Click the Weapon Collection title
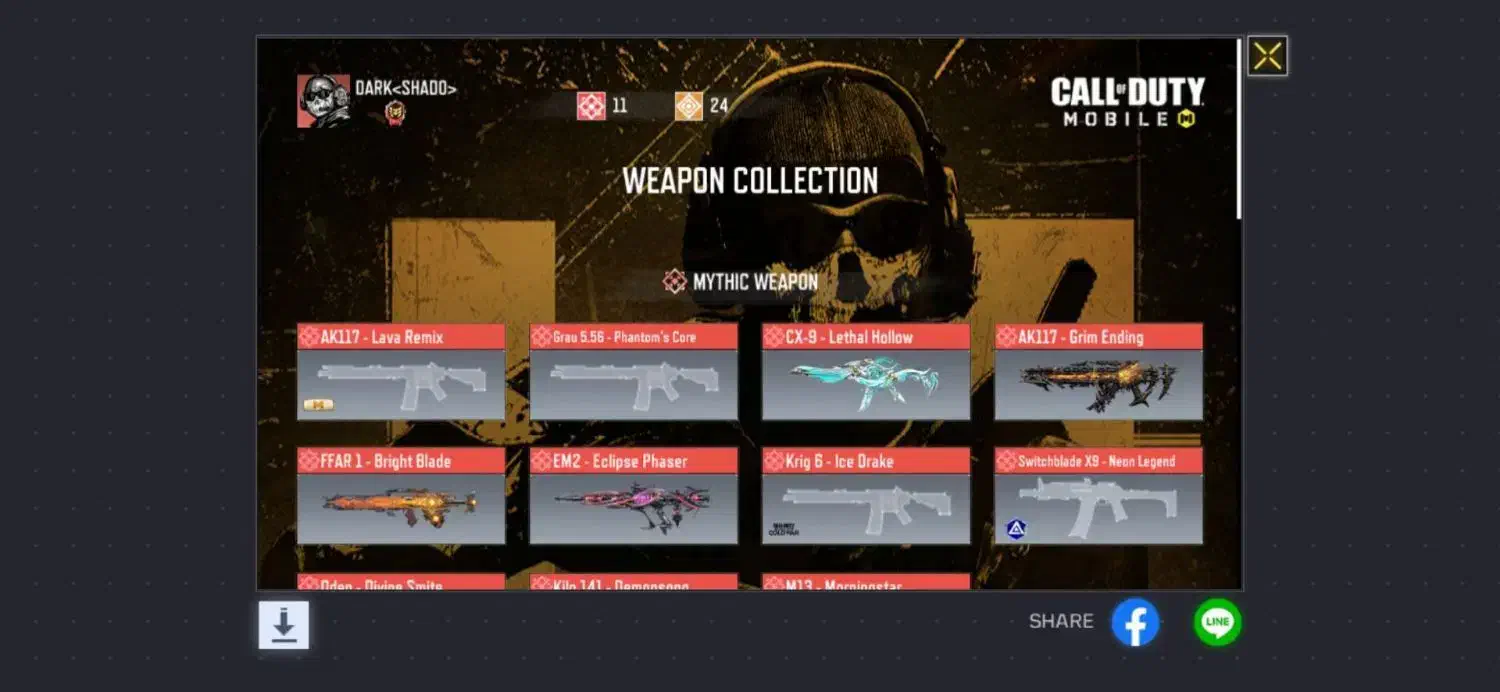 [750, 181]
